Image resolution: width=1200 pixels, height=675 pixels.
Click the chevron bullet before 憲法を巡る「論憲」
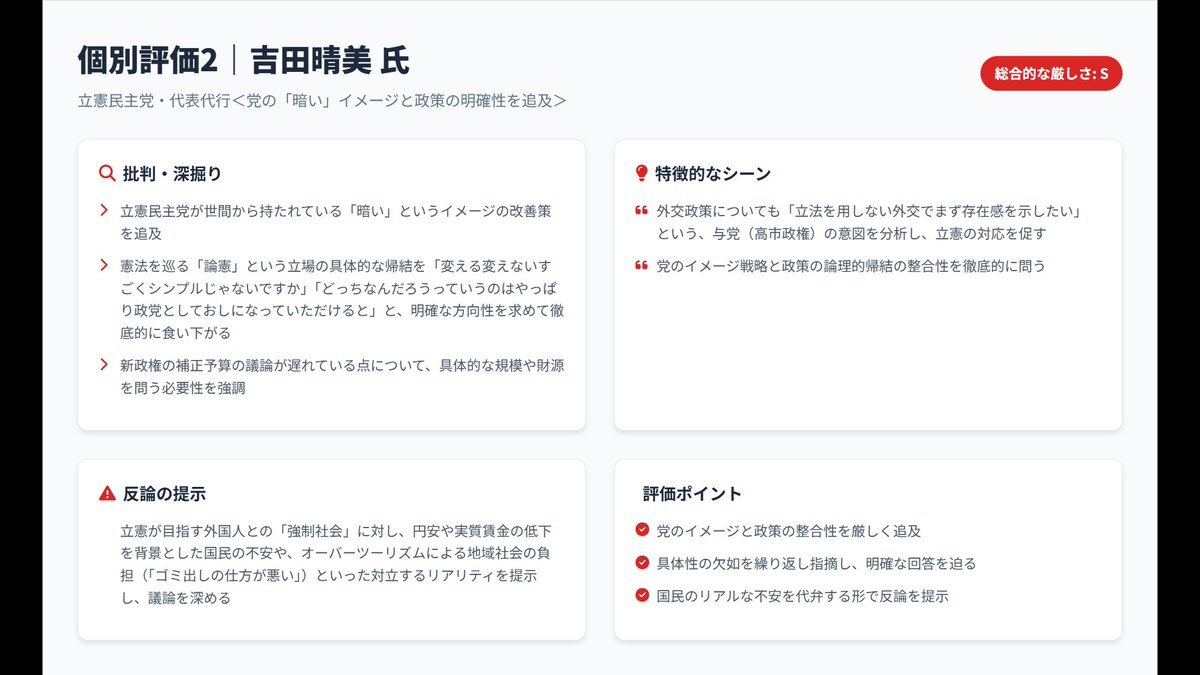tap(104, 265)
